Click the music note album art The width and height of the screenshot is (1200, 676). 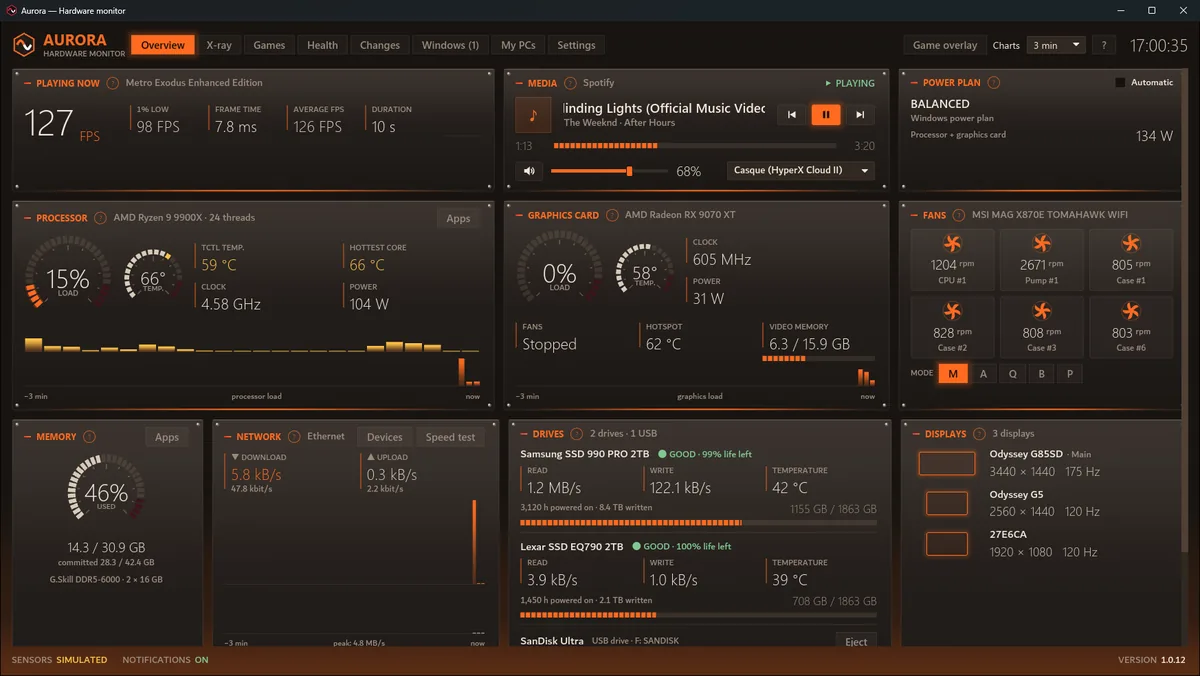point(533,115)
